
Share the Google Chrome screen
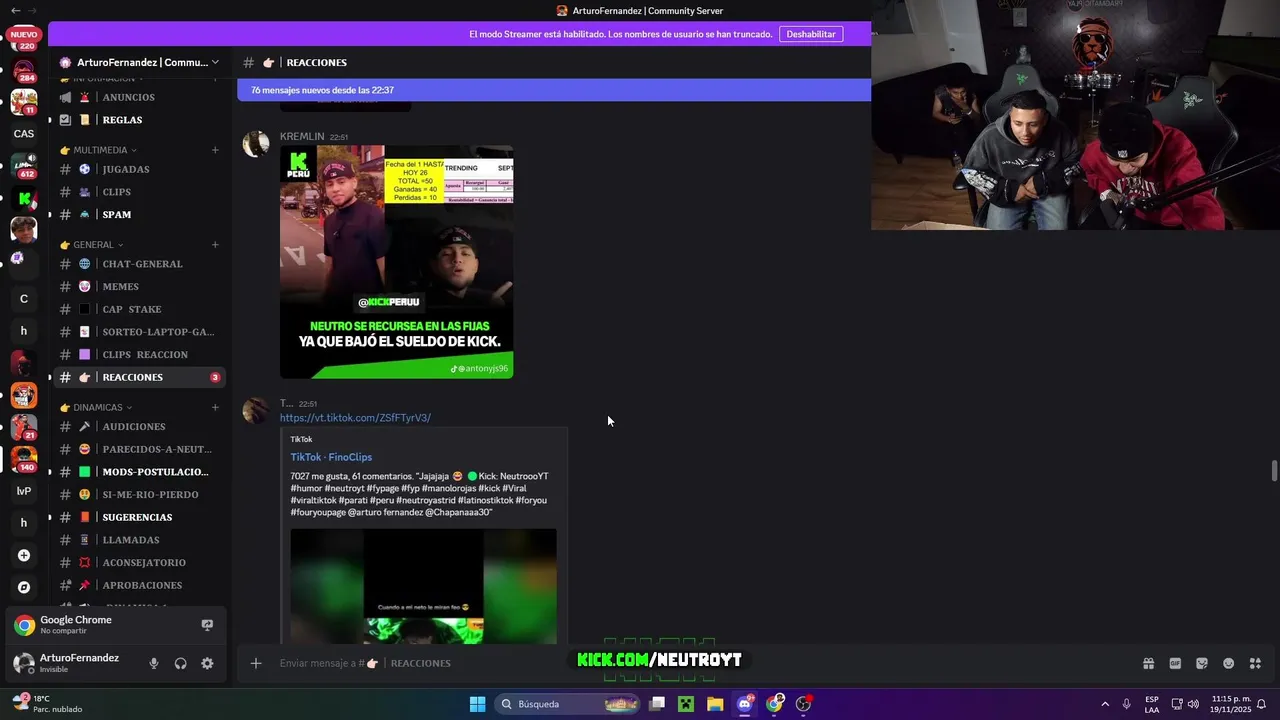tap(207, 625)
